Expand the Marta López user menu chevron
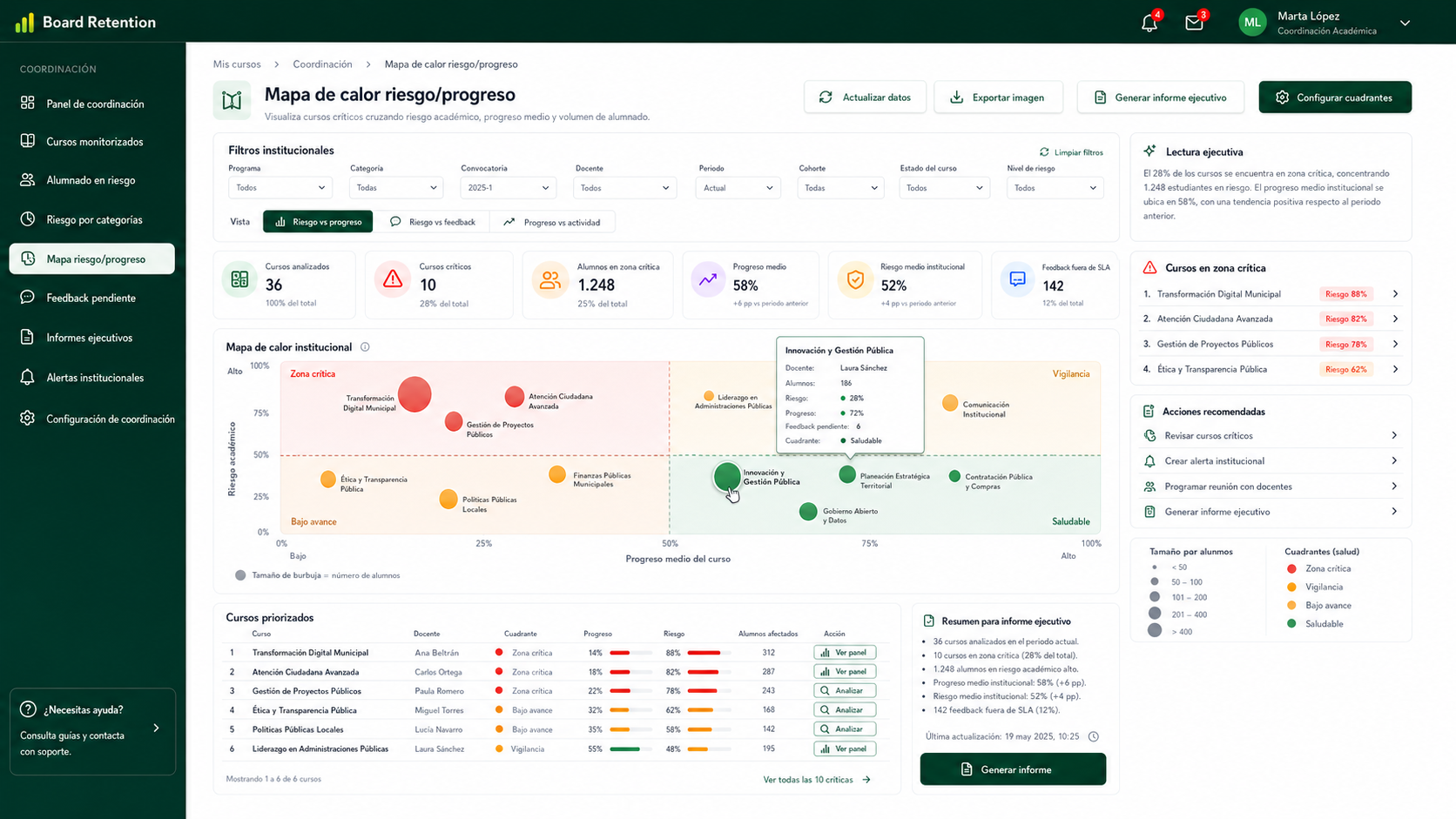Image resolution: width=1456 pixels, height=819 pixels. point(1405,23)
